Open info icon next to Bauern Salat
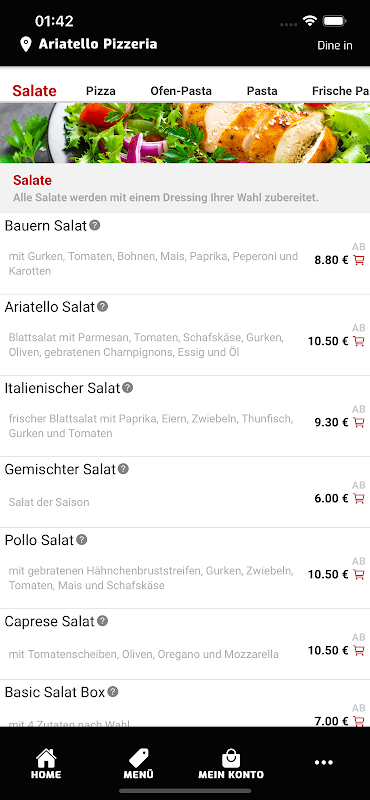Screen dimensions: 370x800 [x=94, y=225]
